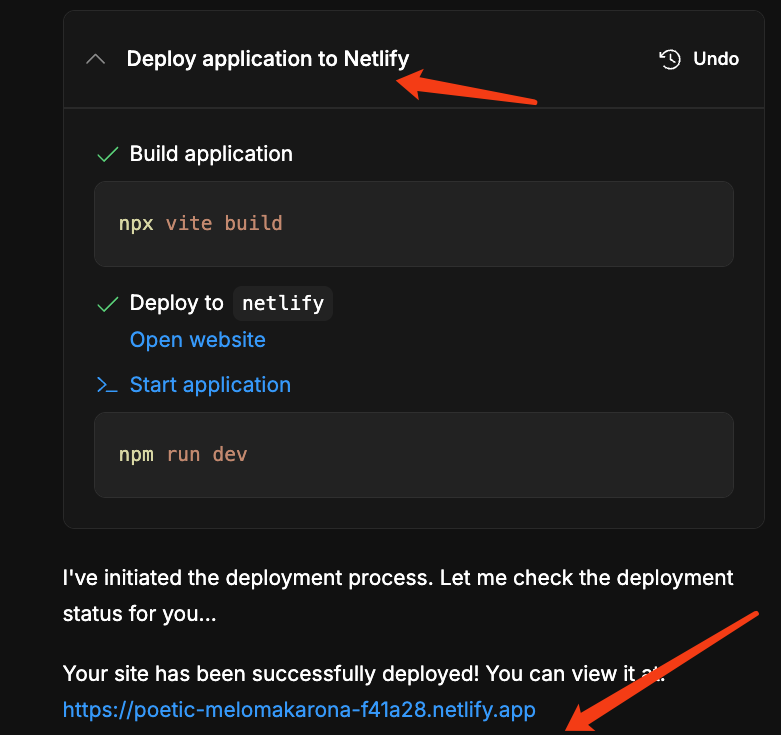Open the Start application link
Image resolution: width=781 pixels, height=735 pixels.
(x=210, y=385)
